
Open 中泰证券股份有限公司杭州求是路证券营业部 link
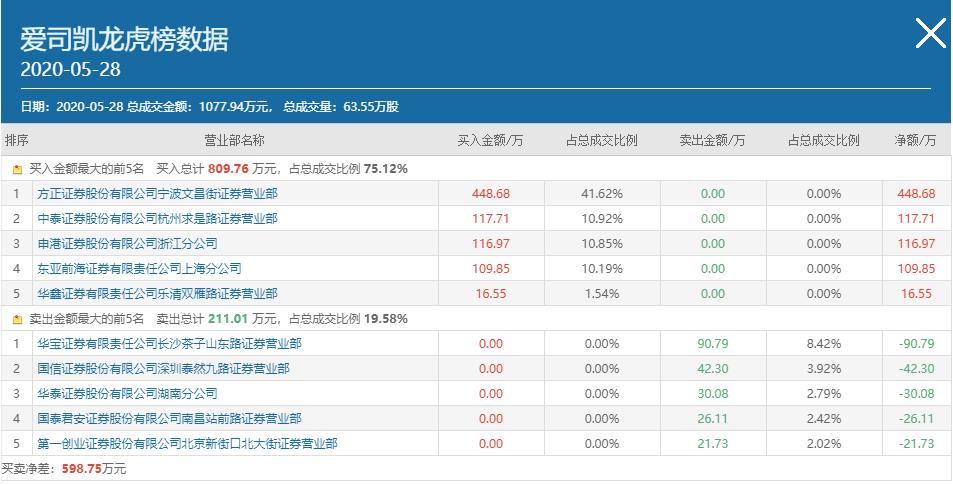click(157, 219)
